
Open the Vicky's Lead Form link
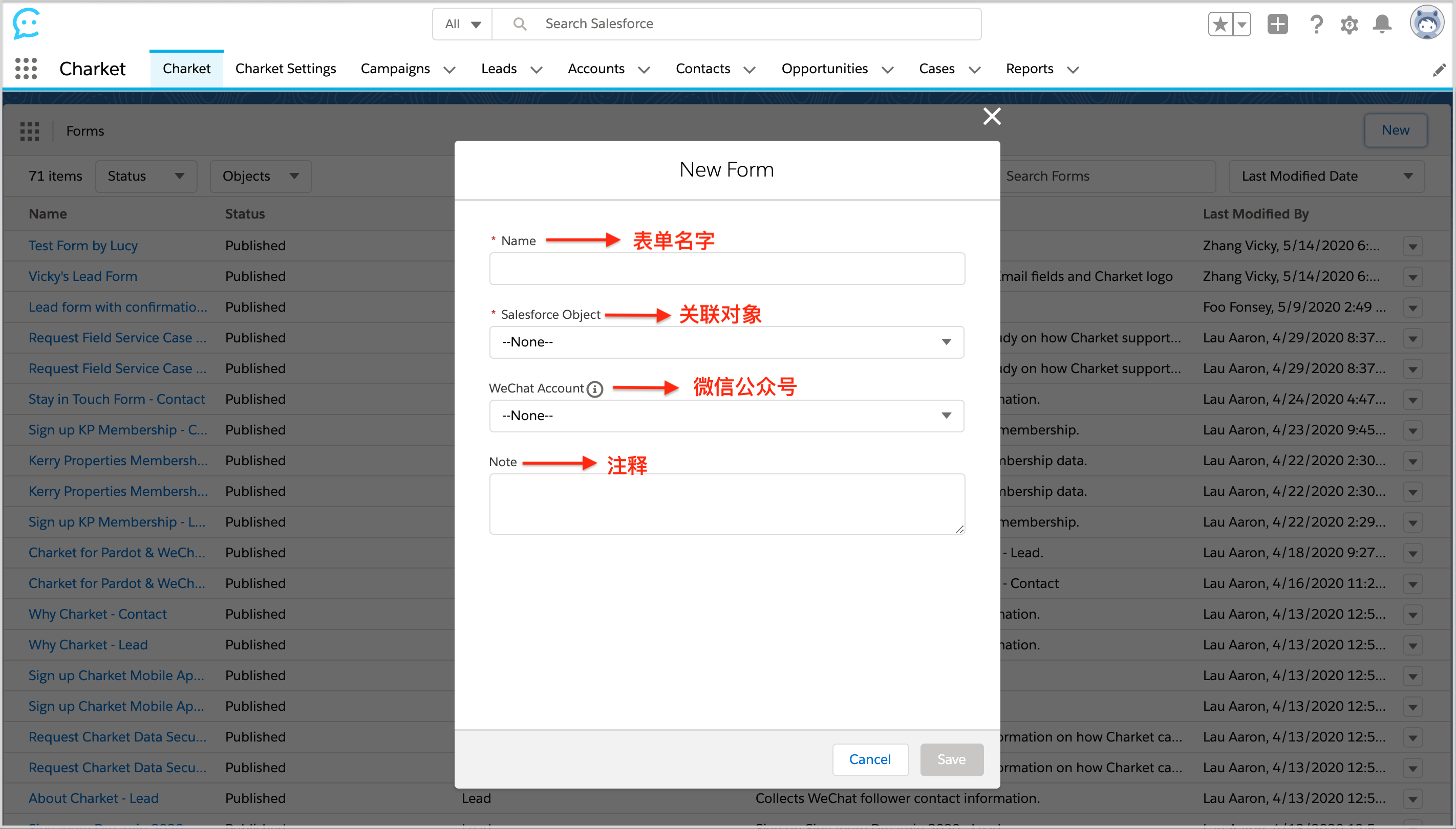[x=82, y=277]
